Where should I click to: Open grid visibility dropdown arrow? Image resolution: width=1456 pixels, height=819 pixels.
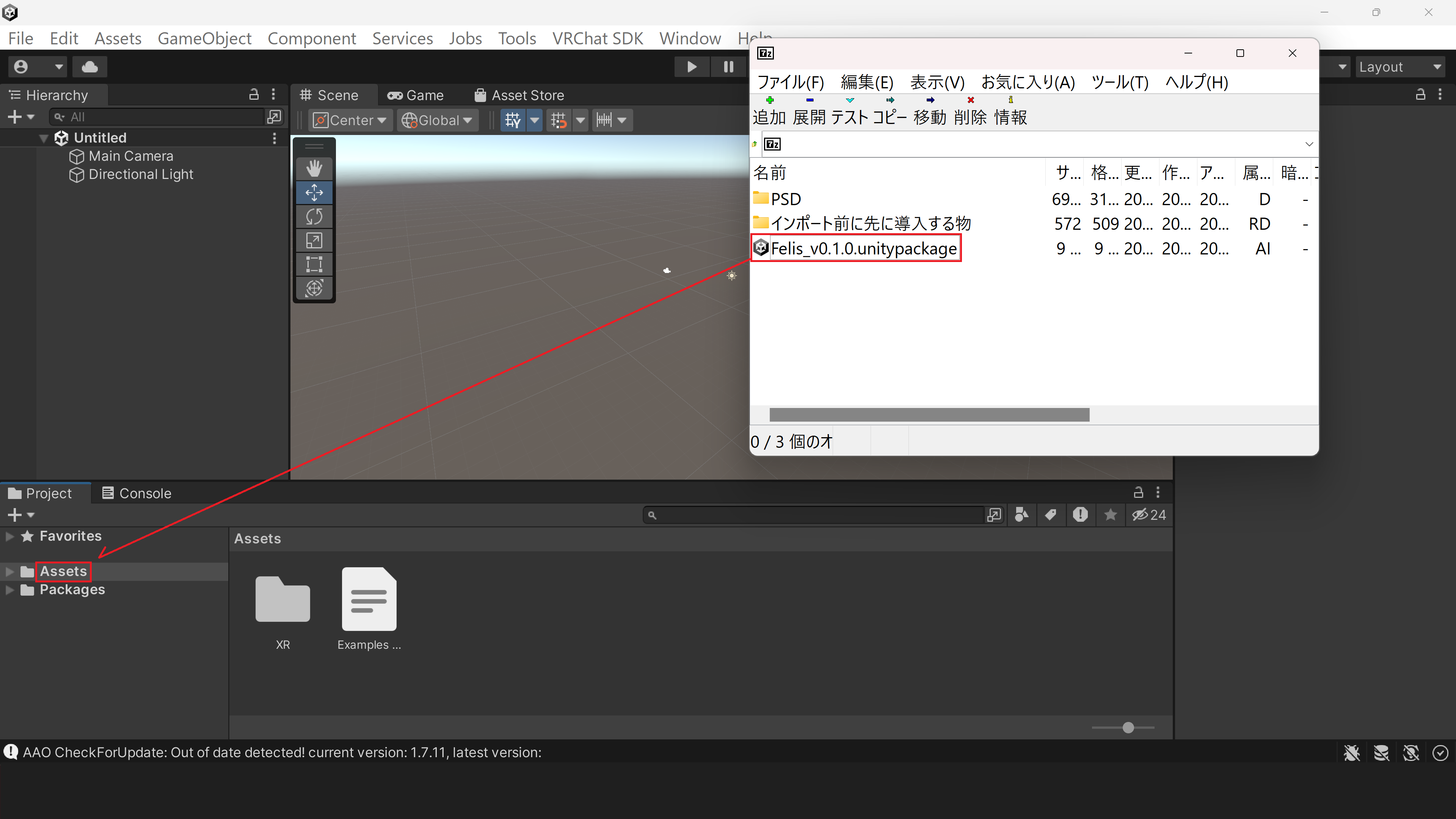coord(535,120)
